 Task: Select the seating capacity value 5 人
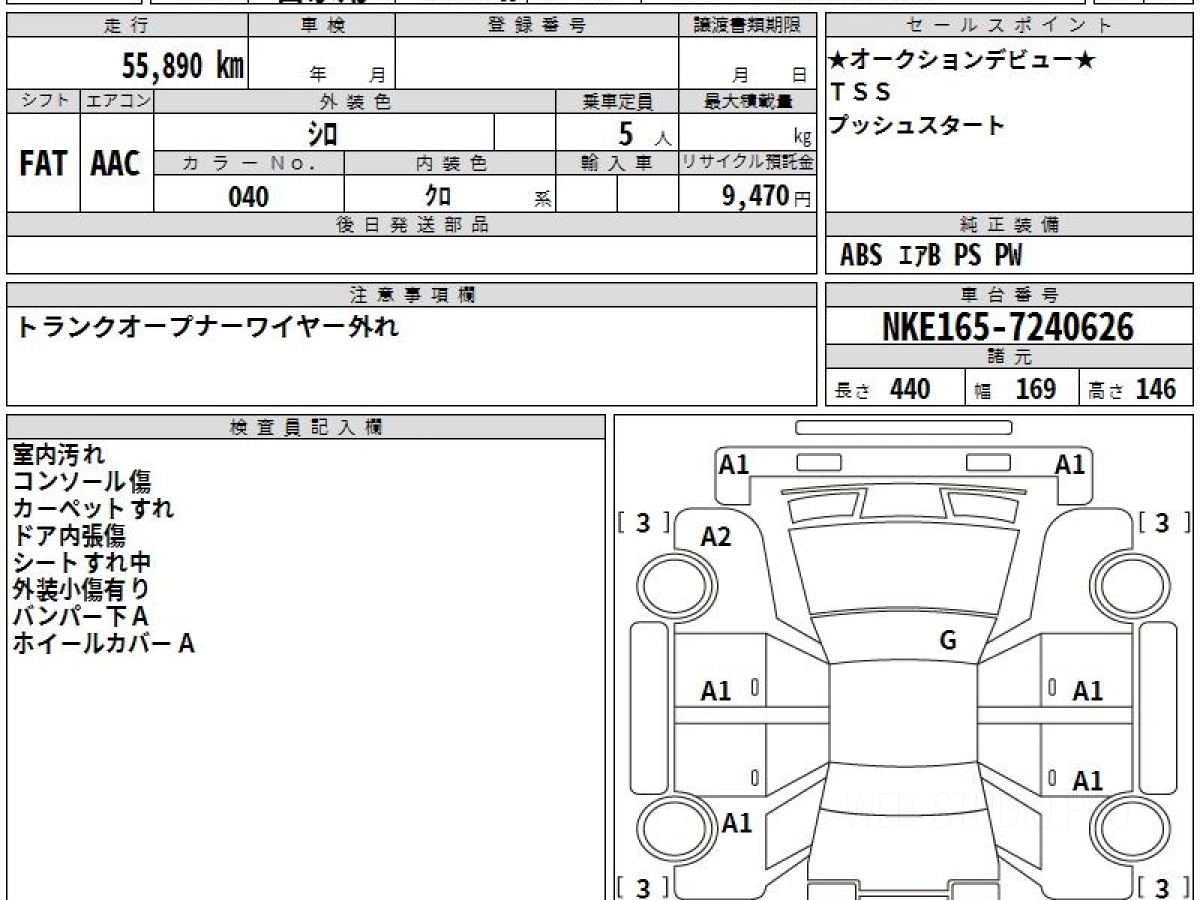[x=644, y=133]
